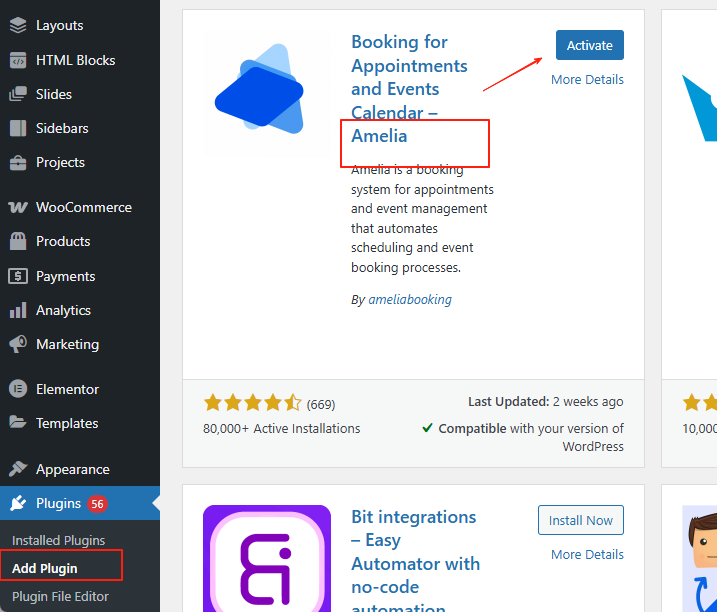The image size is (717, 612).
Task: Open Plugin File Editor submenu
Action: (x=60, y=596)
